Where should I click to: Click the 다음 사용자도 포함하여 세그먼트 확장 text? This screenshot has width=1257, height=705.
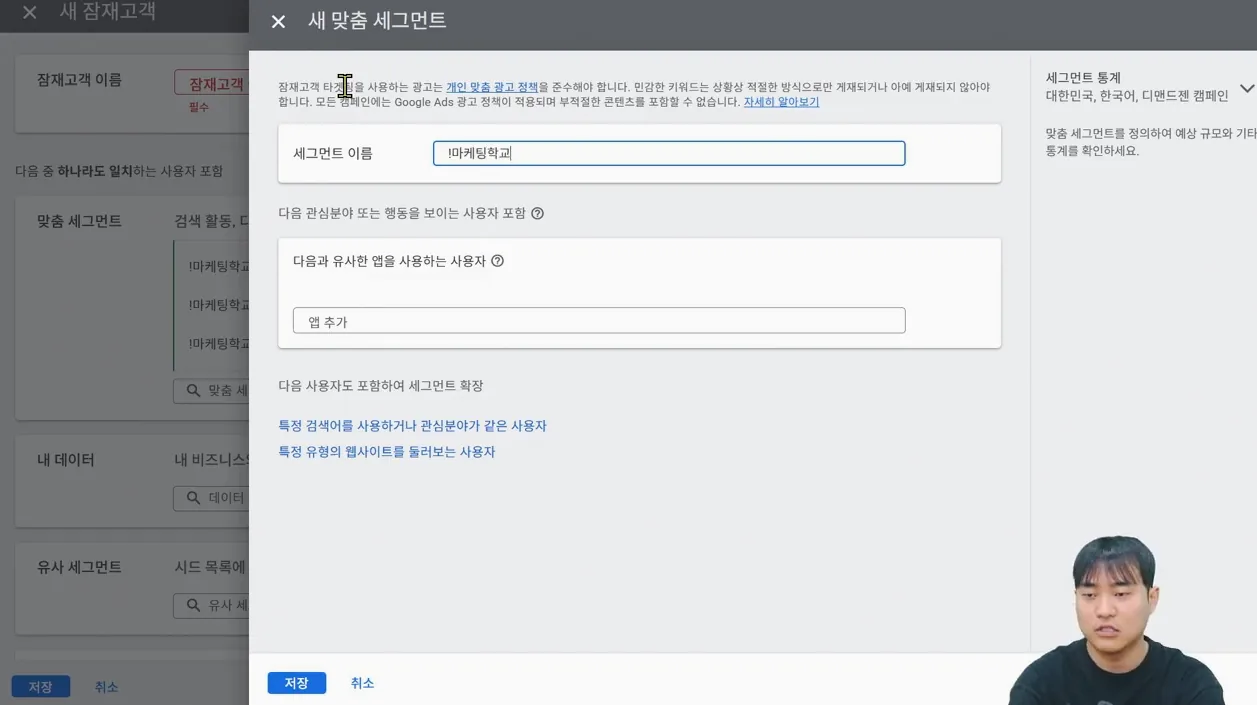point(381,386)
